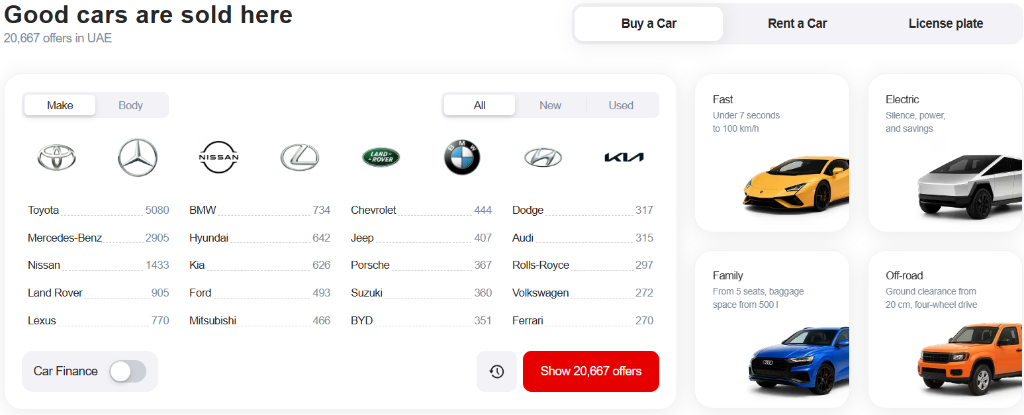Click the Mercedes-Benz count 2905
Viewport: 1024px width, 415px height.
[x=157, y=238]
